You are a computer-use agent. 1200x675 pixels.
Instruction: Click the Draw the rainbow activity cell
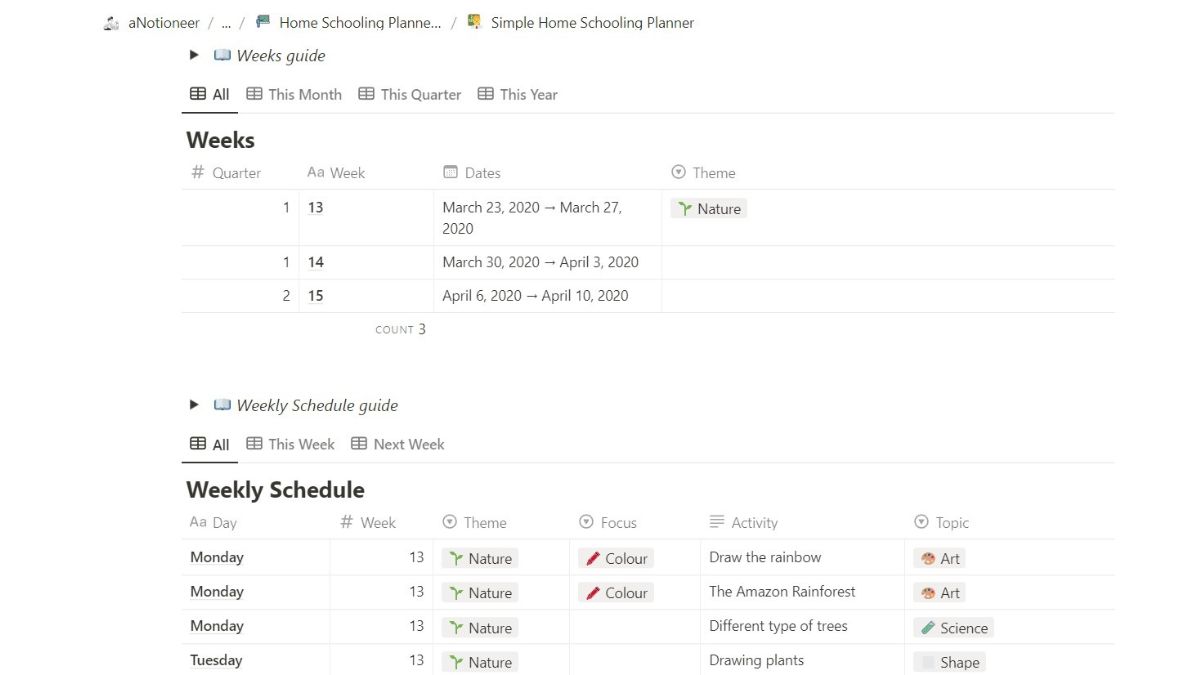(x=765, y=558)
